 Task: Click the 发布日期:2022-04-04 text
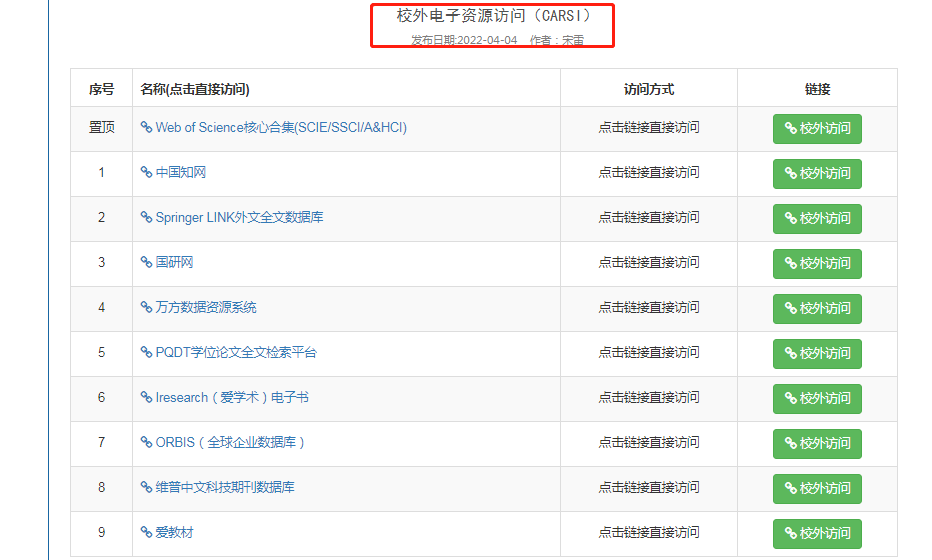(464, 40)
